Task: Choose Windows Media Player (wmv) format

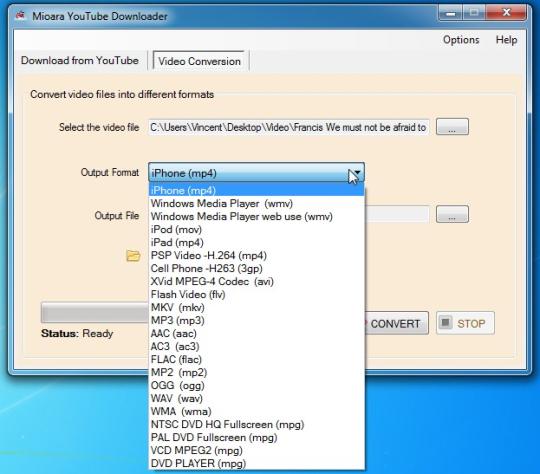Action: [x=257, y=203]
